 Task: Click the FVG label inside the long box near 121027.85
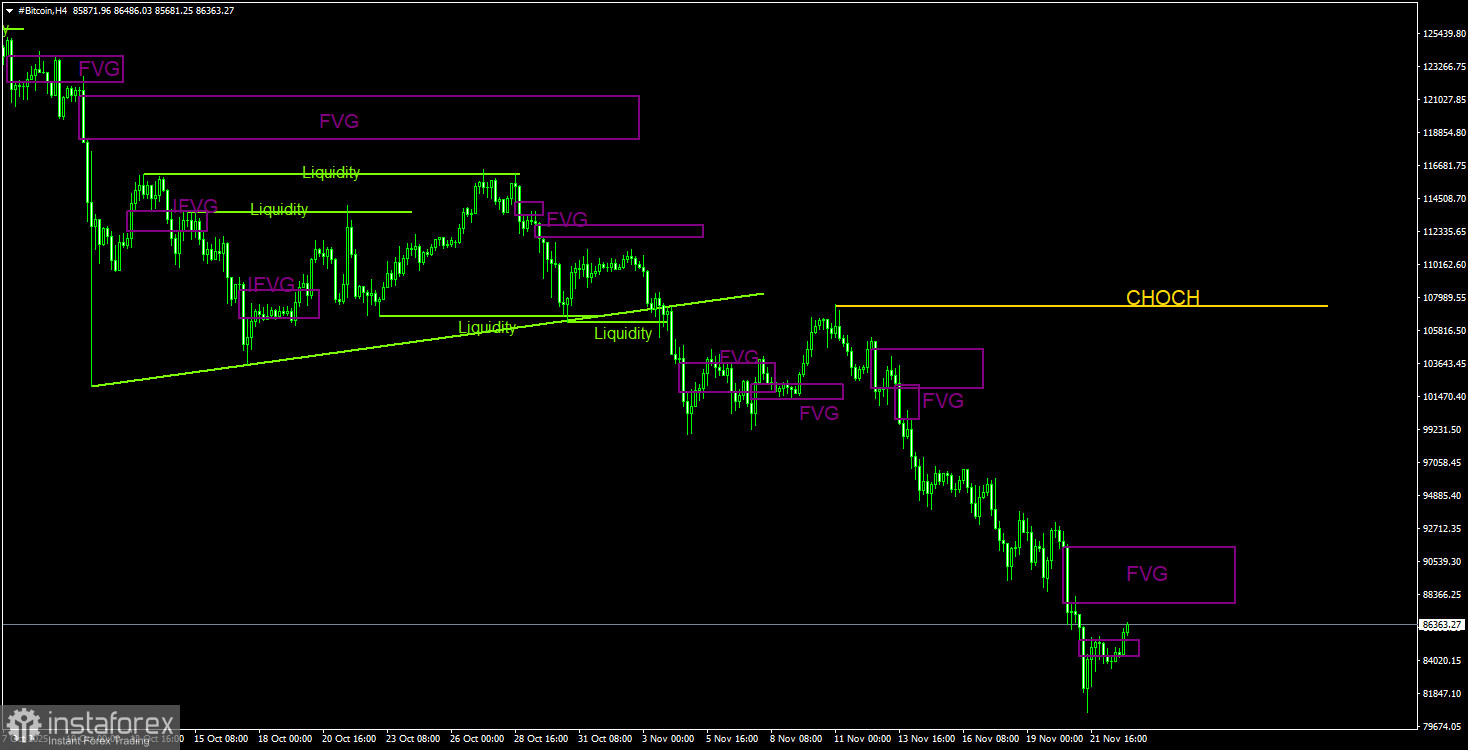click(x=339, y=121)
